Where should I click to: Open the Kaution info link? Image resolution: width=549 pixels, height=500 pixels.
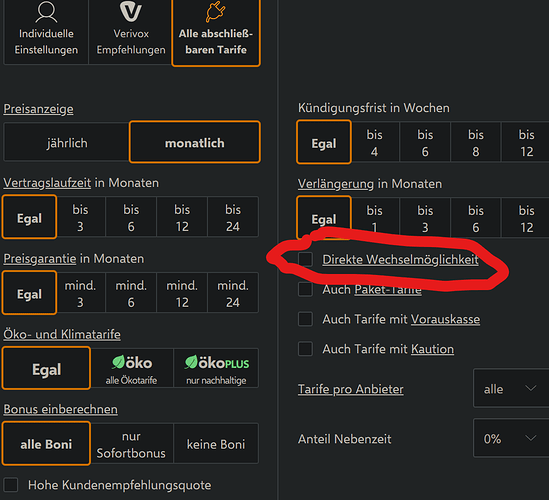coord(432,349)
